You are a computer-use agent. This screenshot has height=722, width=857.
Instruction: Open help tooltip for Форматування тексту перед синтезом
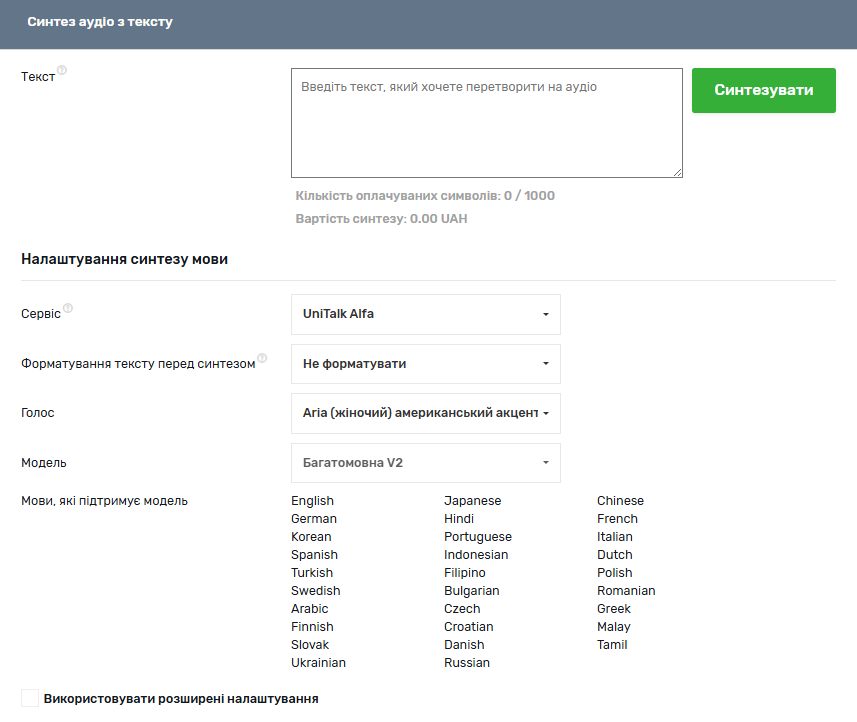262,358
